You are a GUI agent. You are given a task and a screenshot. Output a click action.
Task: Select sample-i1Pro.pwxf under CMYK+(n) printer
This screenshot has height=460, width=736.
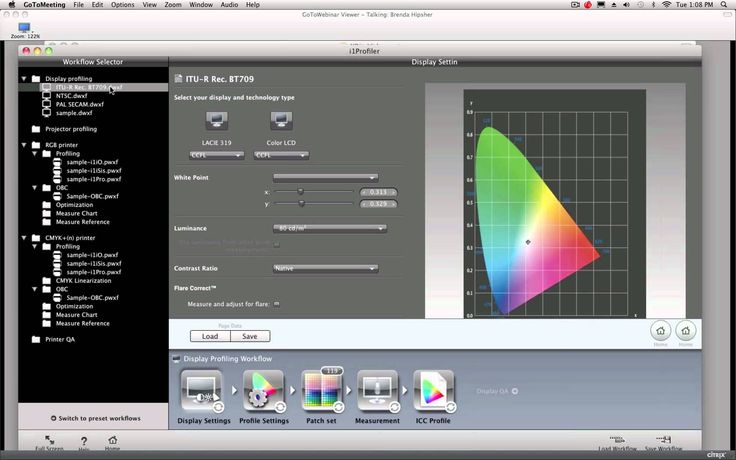point(94,272)
